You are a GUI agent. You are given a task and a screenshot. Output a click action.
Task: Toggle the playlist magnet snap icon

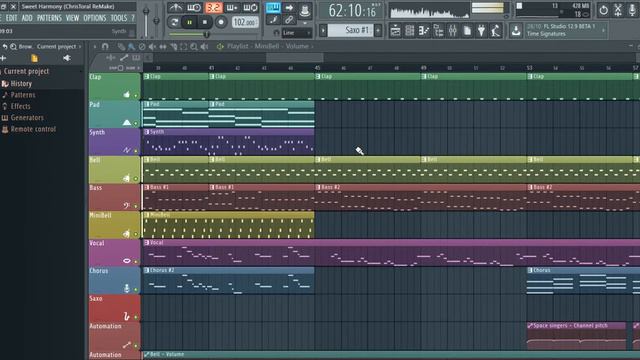(x=105, y=47)
